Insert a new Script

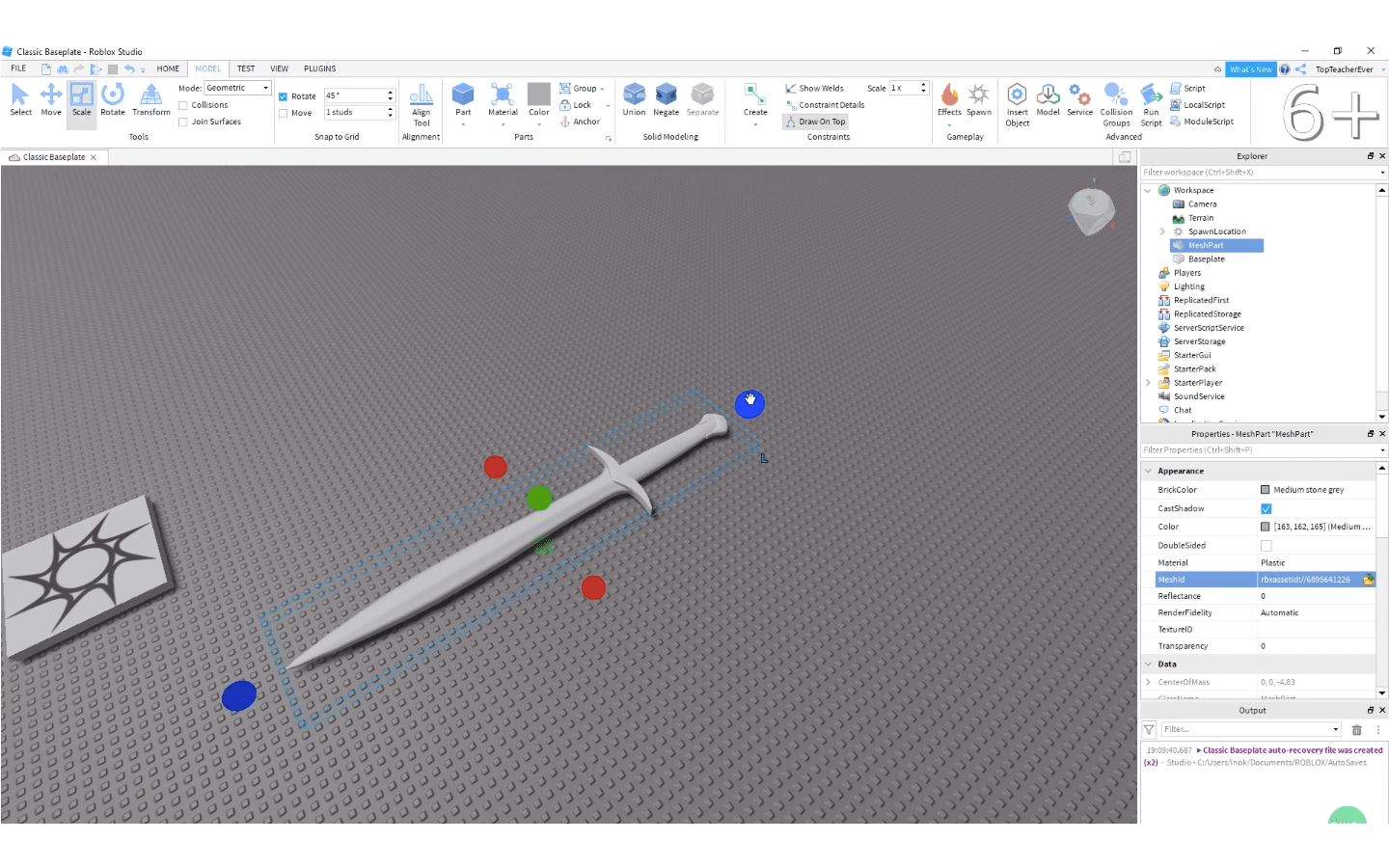point(1188,88)
